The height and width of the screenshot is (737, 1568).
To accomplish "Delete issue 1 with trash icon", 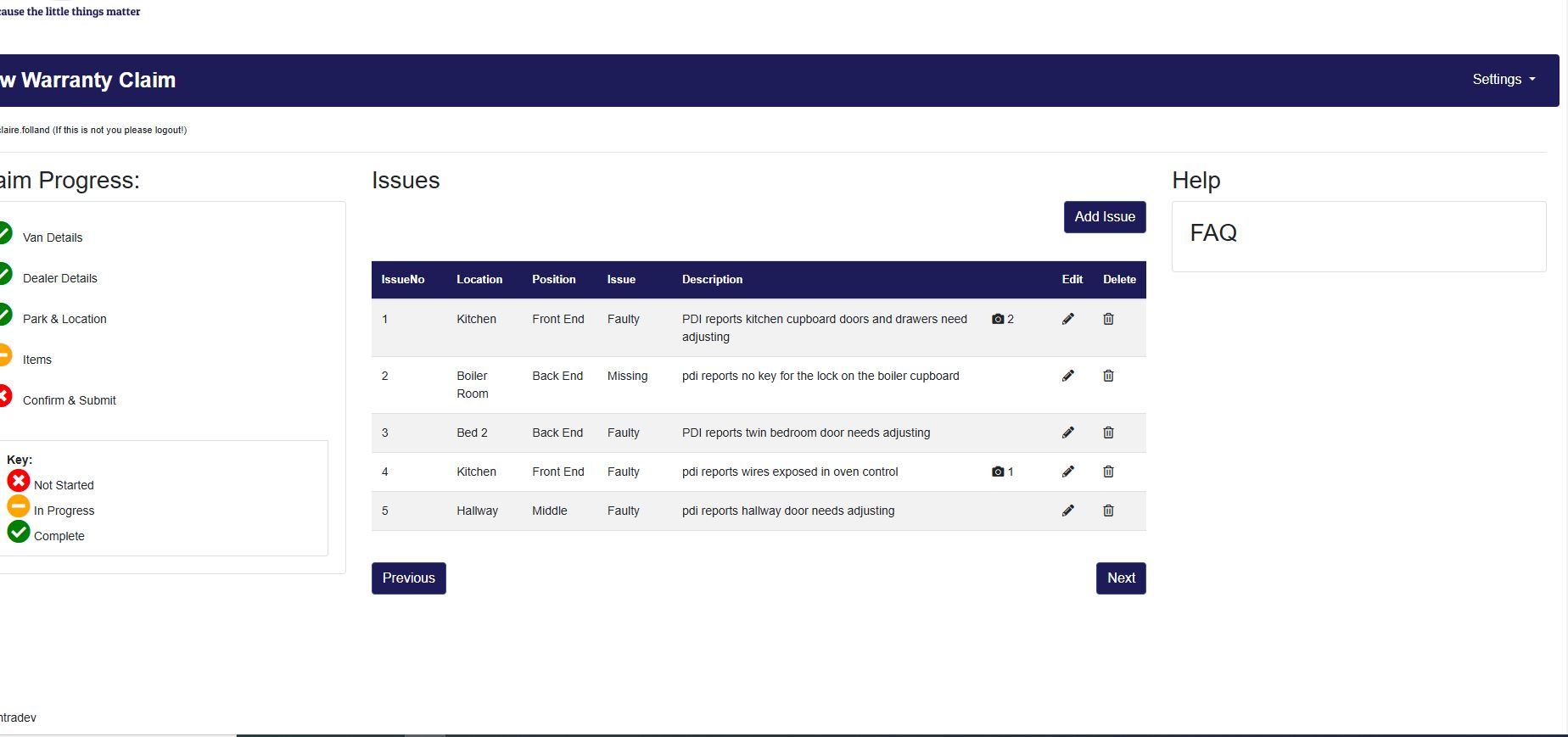I will click(1108, 319).
